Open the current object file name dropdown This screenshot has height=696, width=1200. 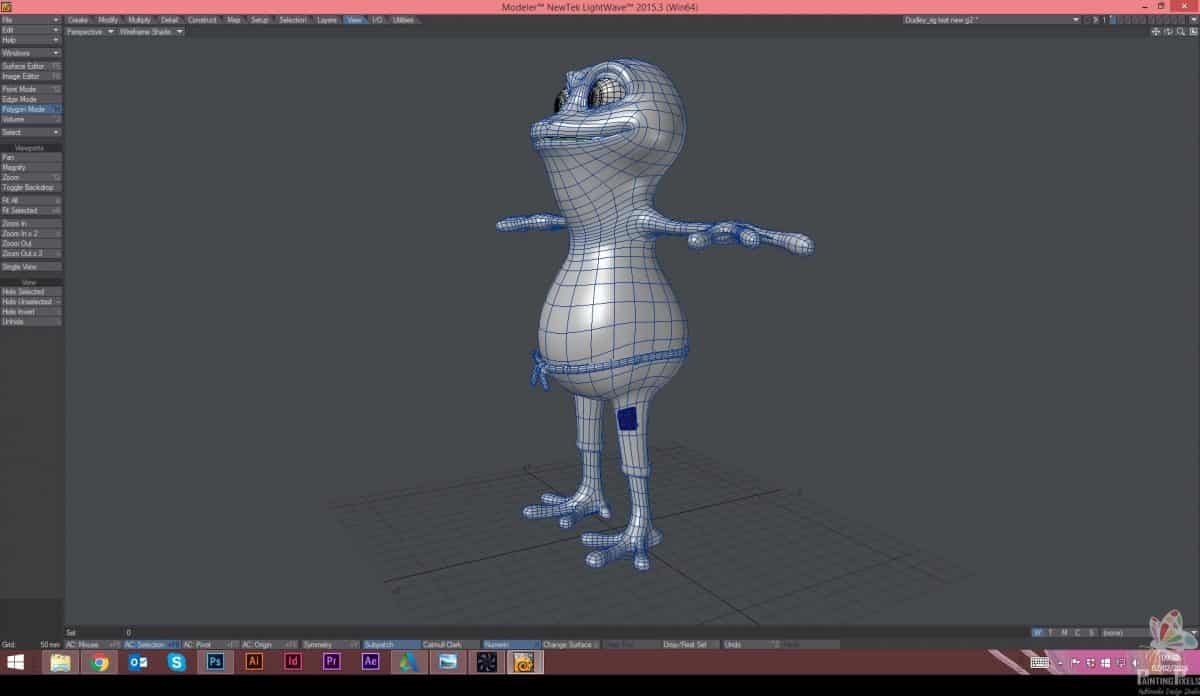click(992, 19)
